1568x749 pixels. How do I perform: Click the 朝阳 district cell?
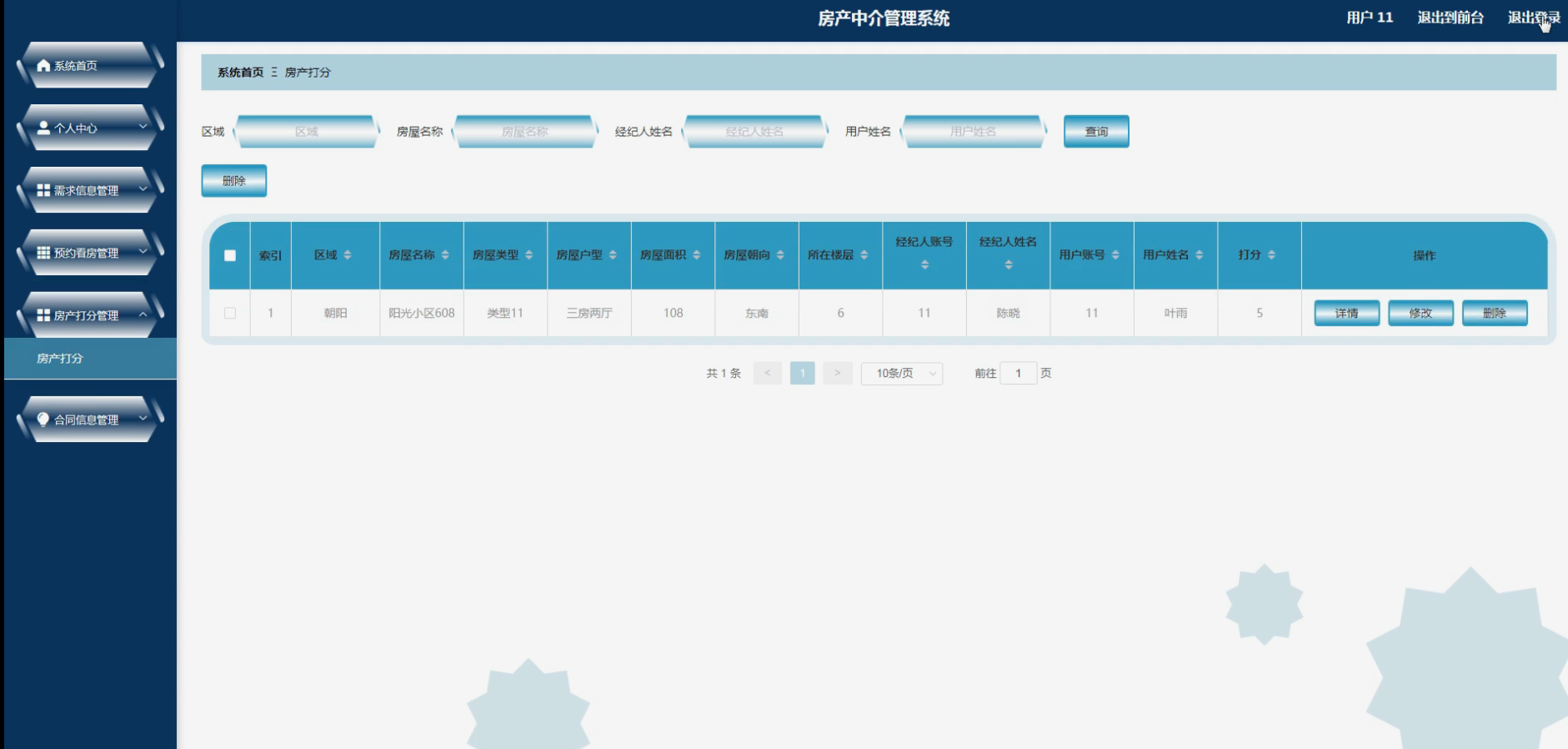tap(336, 314)
